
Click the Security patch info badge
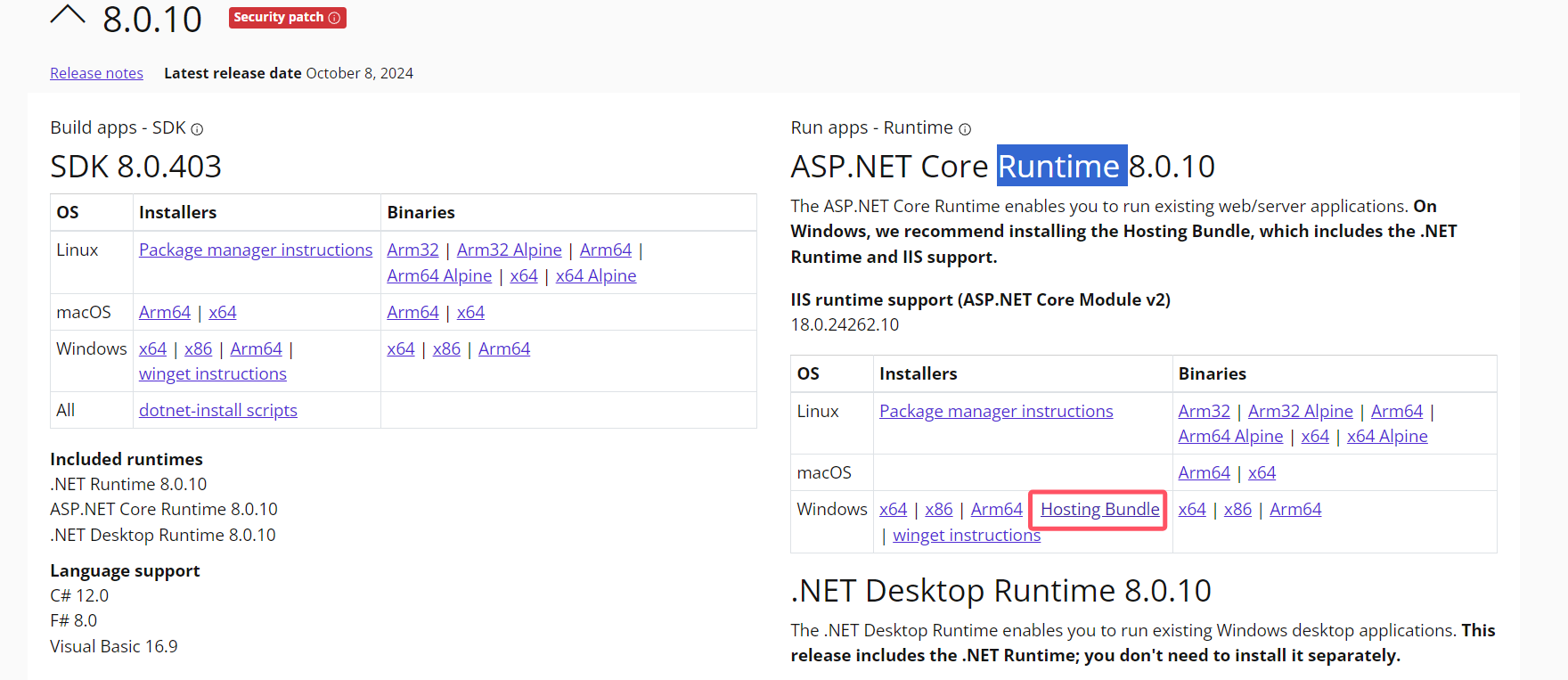(287, 18)
